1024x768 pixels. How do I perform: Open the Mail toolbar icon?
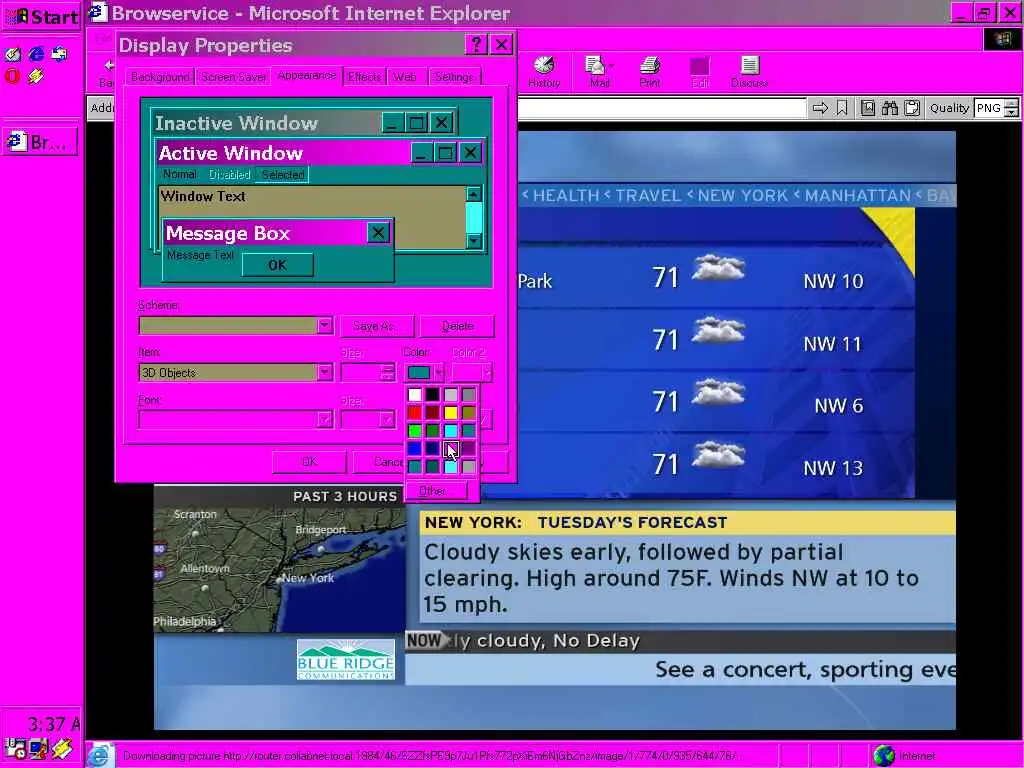click(x=599, y=71)
